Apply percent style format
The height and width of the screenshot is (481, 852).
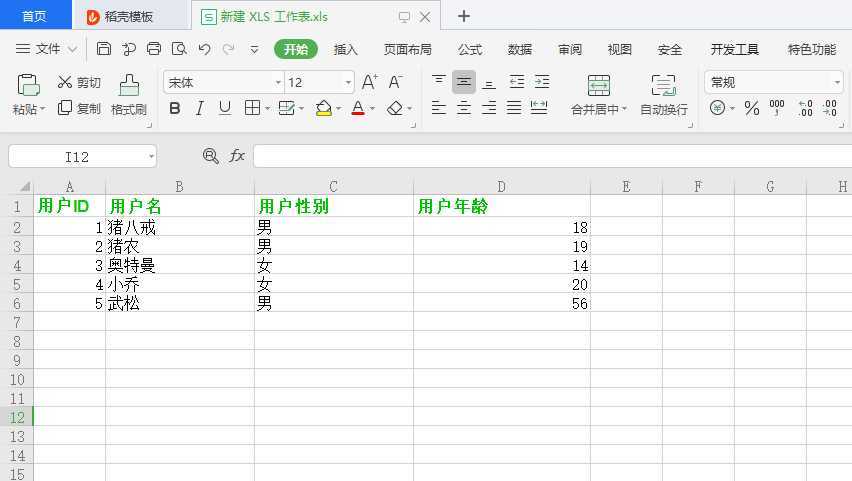point(751,108)
